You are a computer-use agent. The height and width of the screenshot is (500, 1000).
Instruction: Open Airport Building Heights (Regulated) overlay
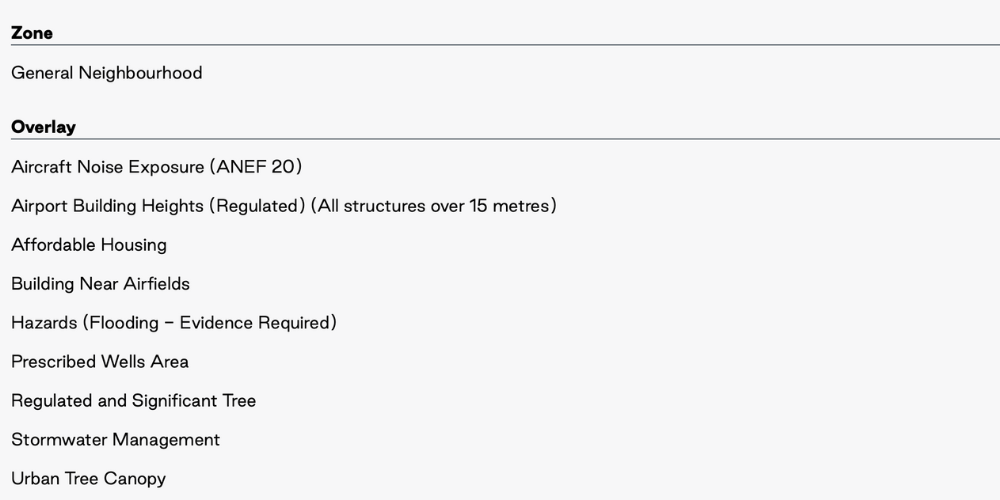[284, 206]
